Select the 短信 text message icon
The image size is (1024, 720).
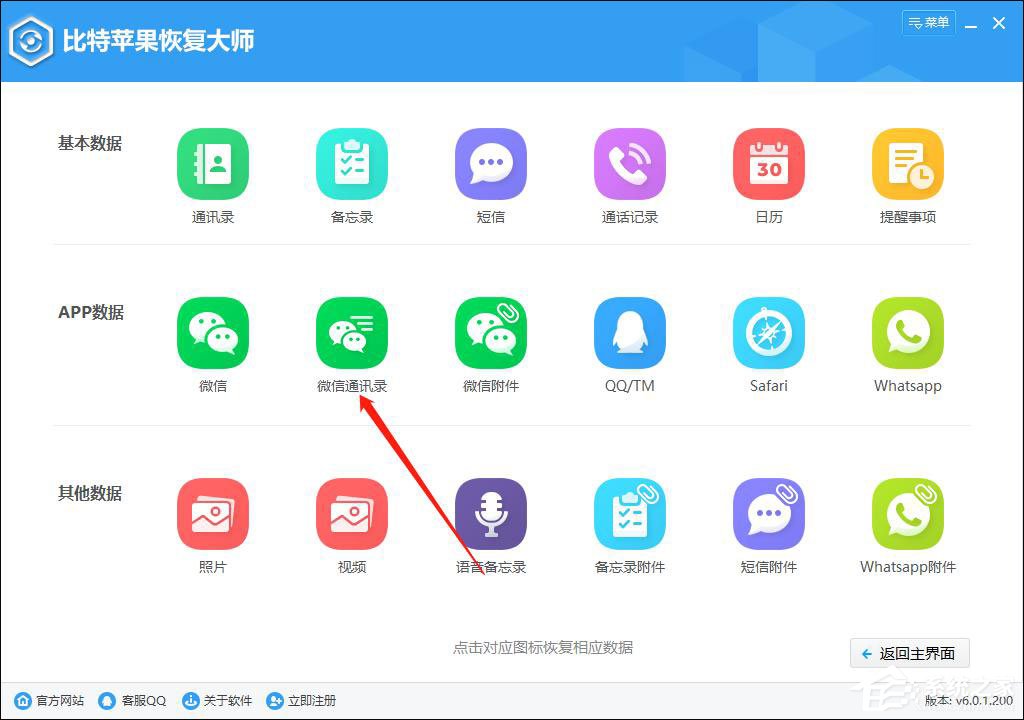coord(490,163)
